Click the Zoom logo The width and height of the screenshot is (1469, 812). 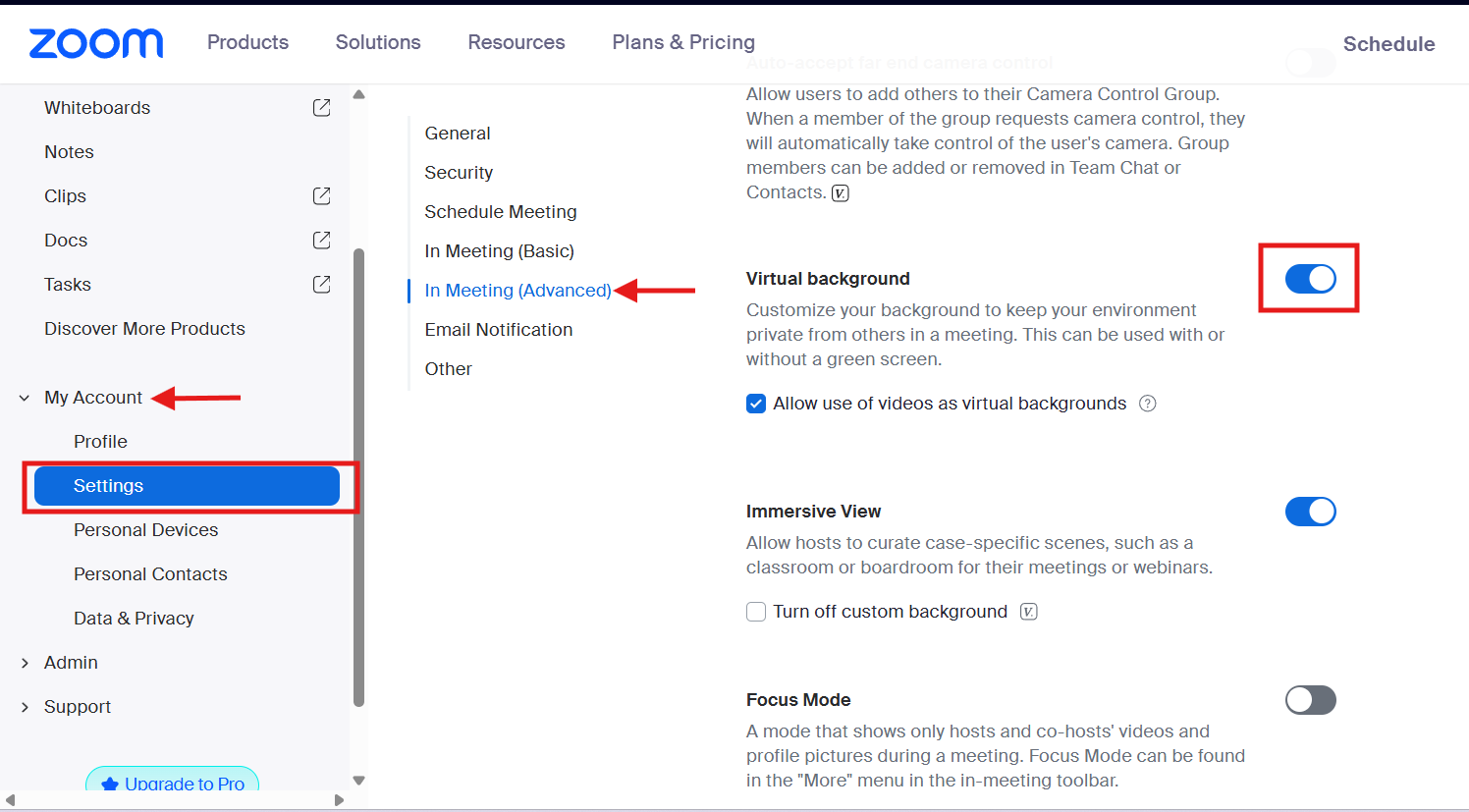tap(95, 43)
